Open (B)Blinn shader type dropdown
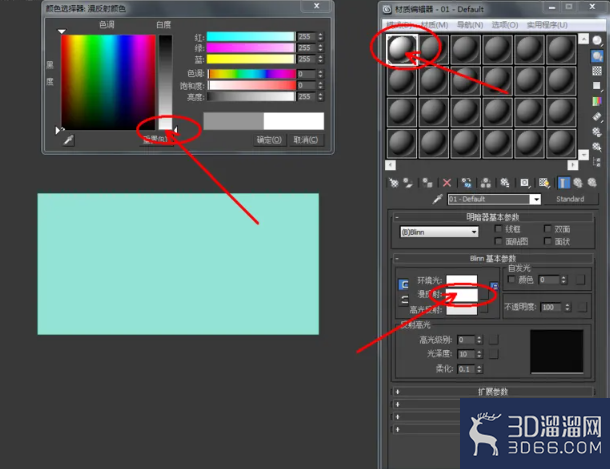This screenshot has width=610, height=469. coord(439,232)
